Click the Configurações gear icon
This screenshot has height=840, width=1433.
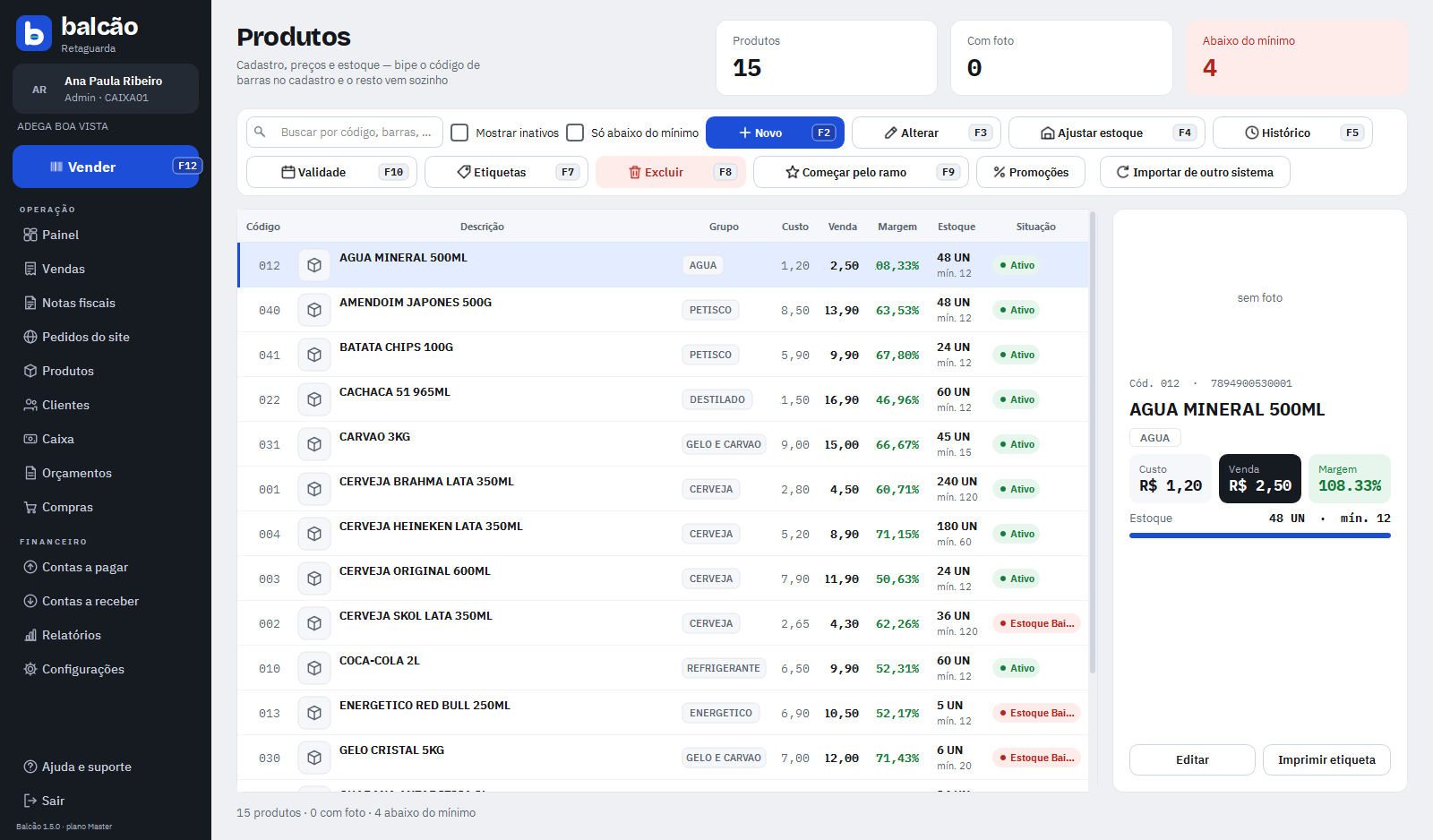coord(30,669)
